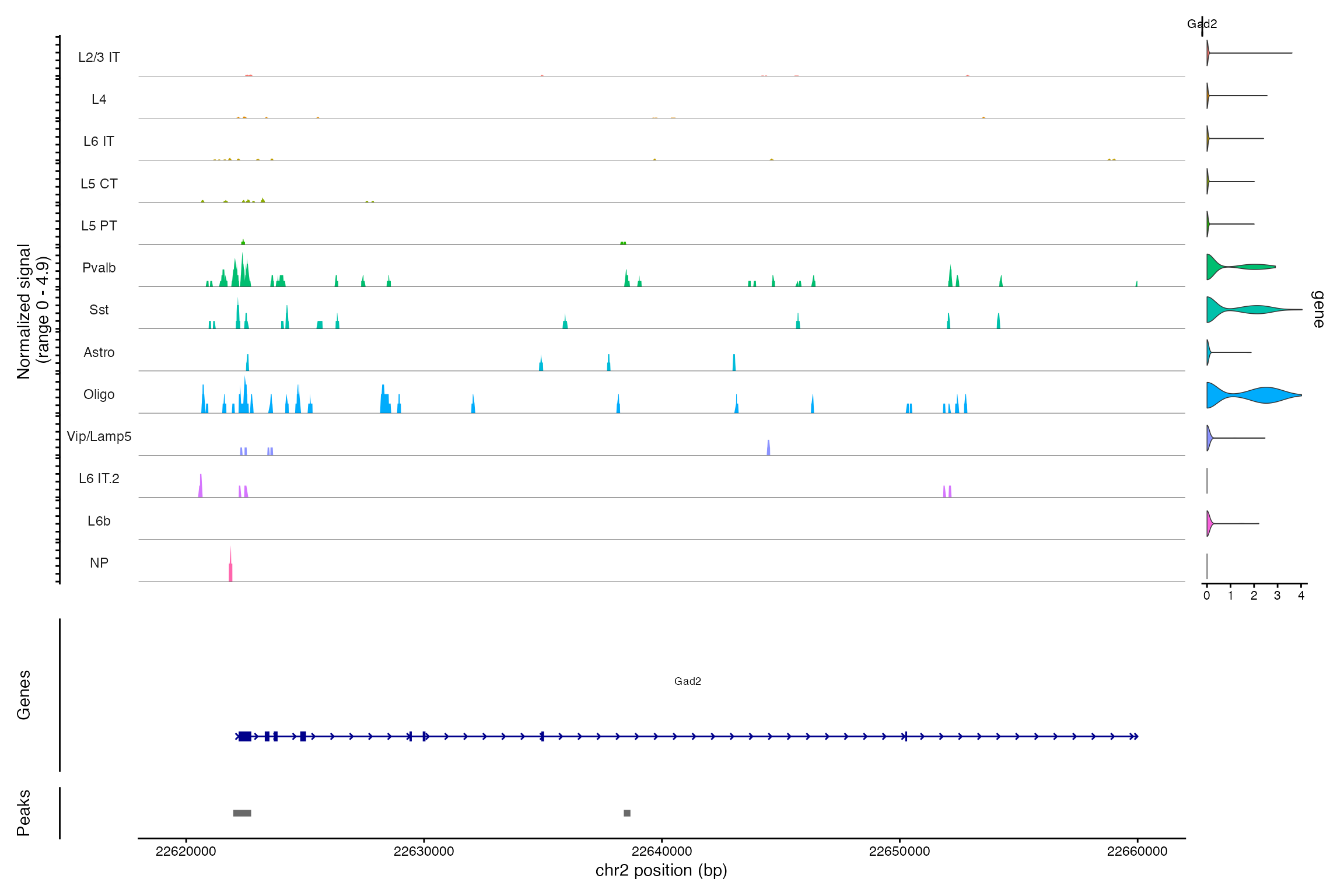
Task: Click the Astro track label
Action: tap(99, 352)
